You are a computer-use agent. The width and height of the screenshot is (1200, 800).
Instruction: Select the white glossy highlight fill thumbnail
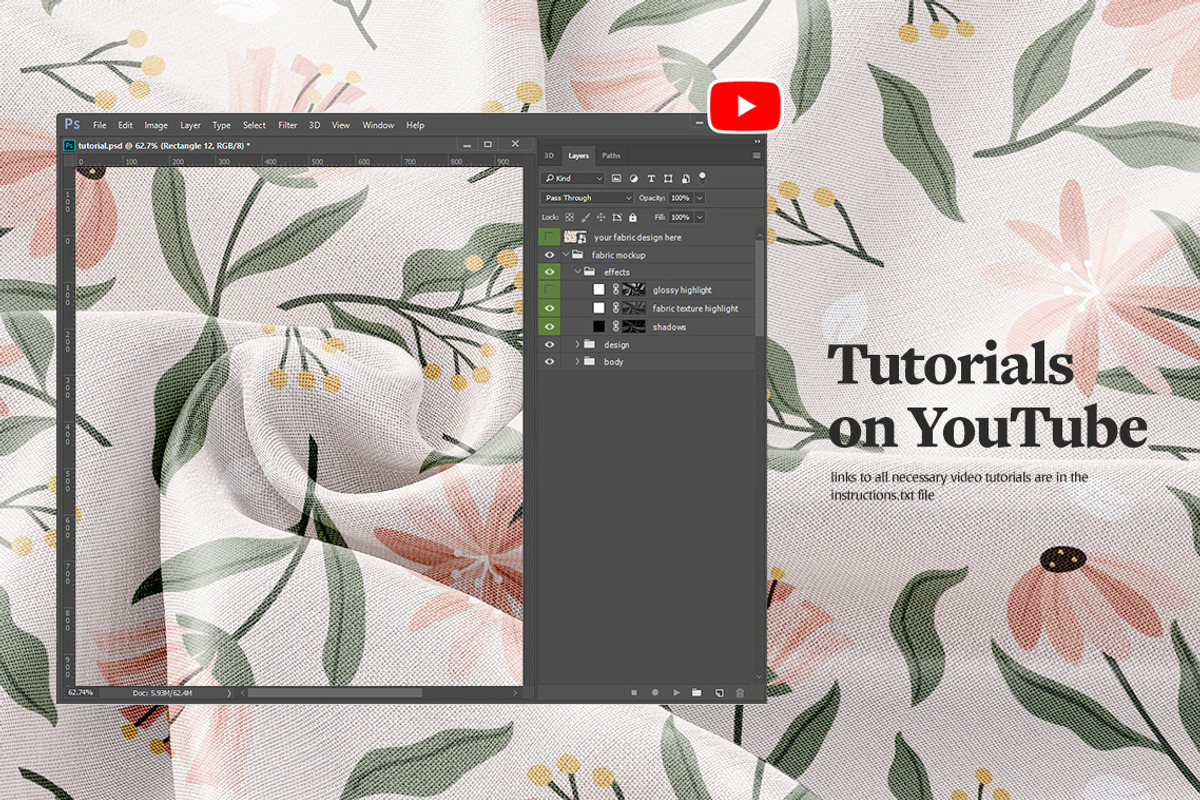point(599,290)
